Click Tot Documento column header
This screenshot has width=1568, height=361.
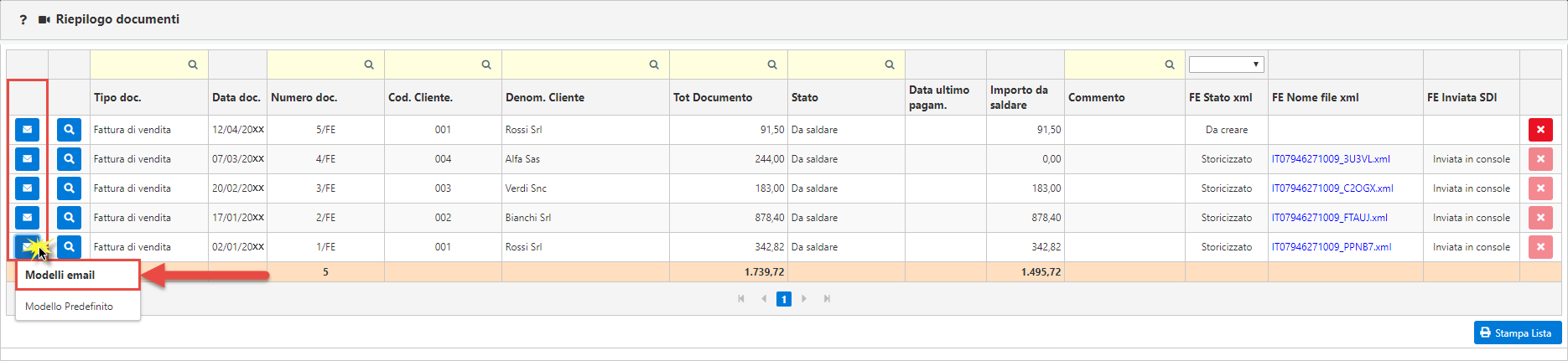coord(713,97)
